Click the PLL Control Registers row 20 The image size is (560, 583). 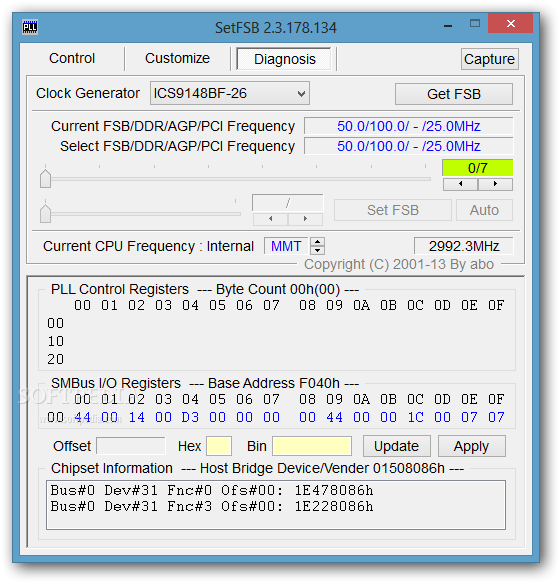tap(55, 359)
